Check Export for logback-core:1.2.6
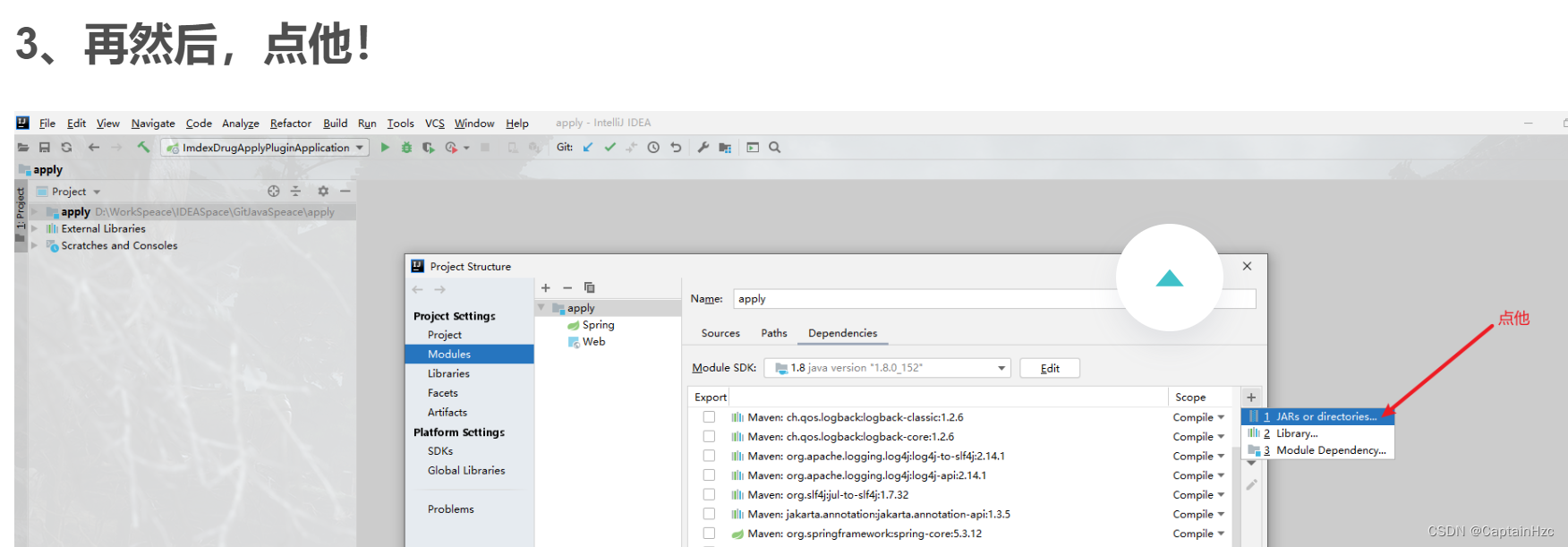Image resolution: width=1568 pixels, height=547 pixels. point(709,436)
